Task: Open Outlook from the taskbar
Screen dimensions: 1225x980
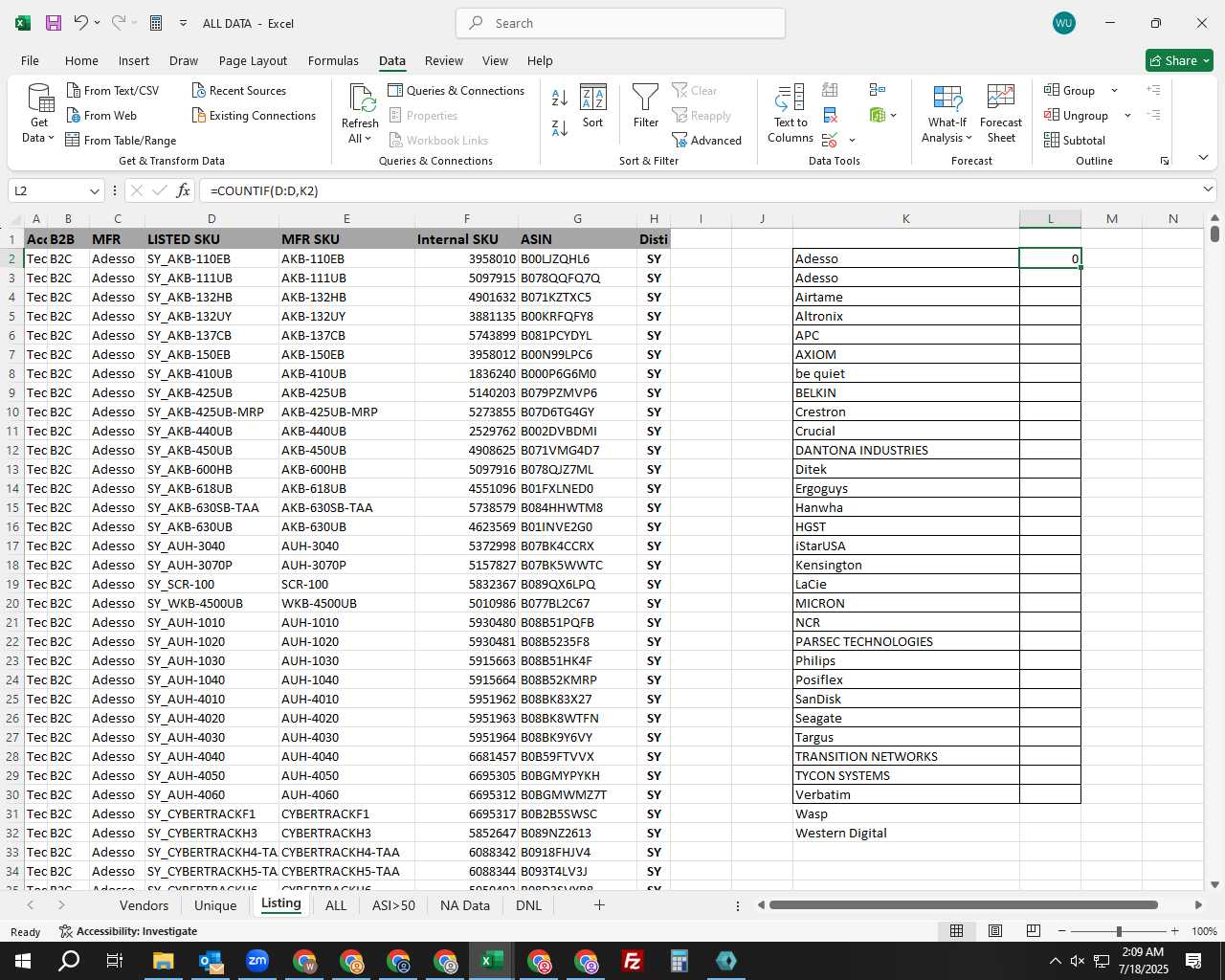Action: click(211, 961)
